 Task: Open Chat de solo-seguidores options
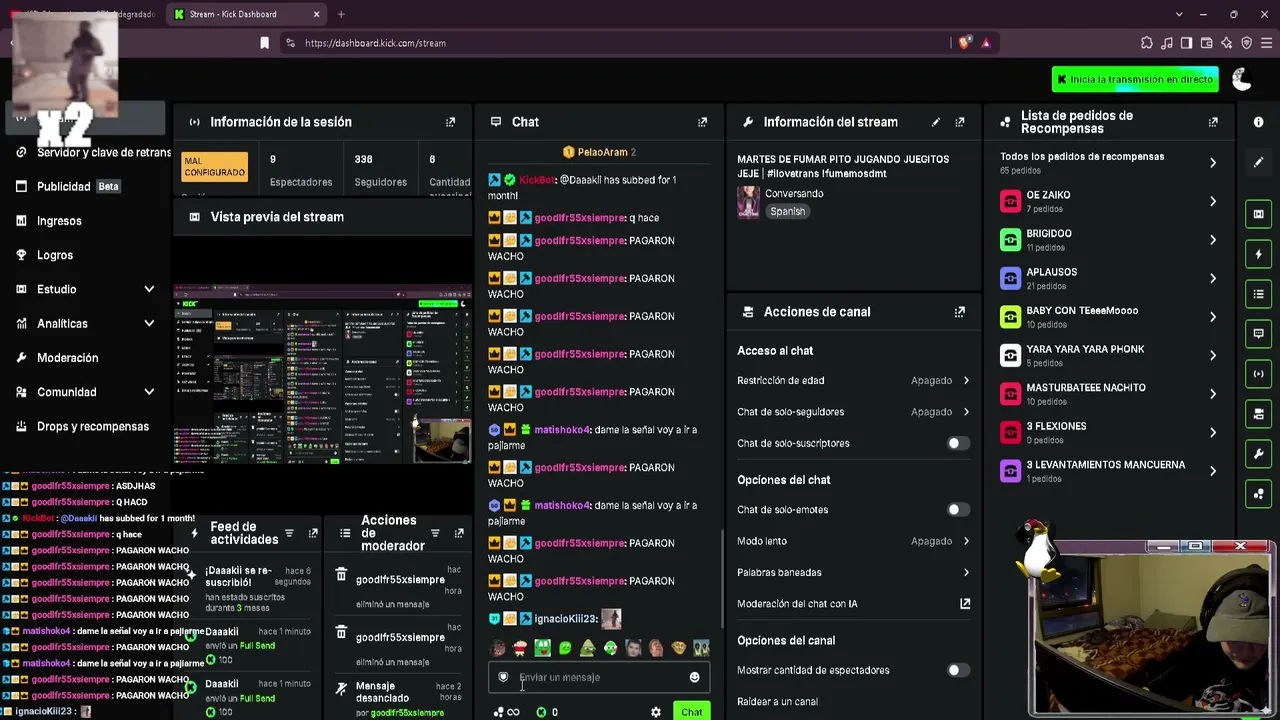[x=853, y=412]
